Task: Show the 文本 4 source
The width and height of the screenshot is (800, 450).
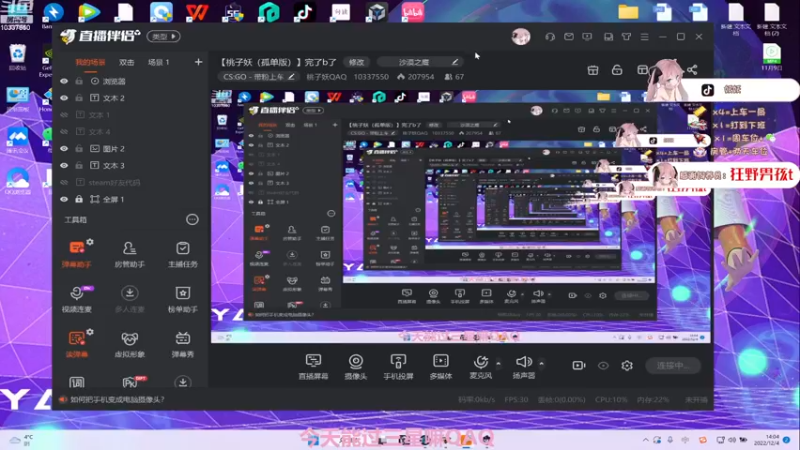Action: [x=64, y=132]
